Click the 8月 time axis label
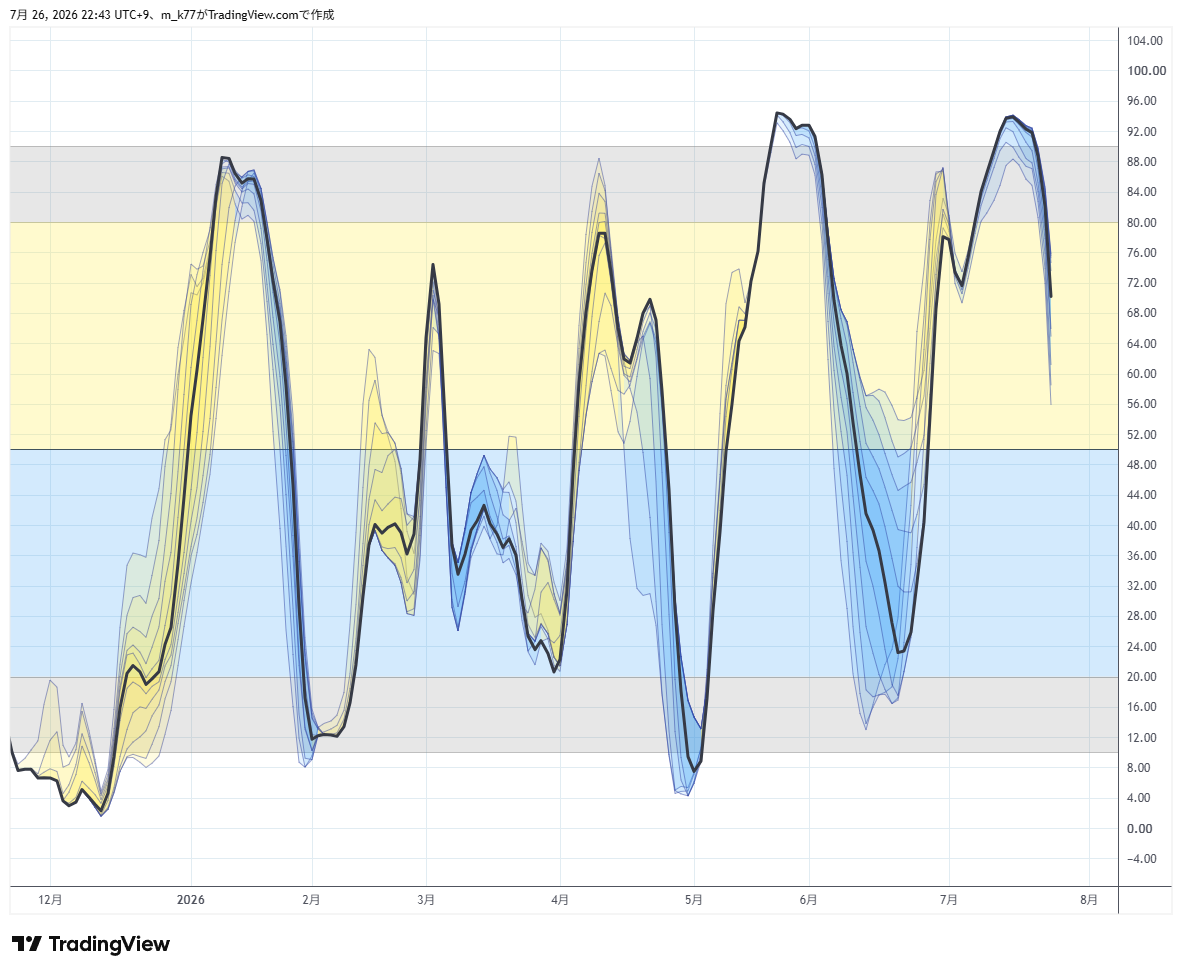This screenshot has width=1182, height=974. click(1089, 899)
